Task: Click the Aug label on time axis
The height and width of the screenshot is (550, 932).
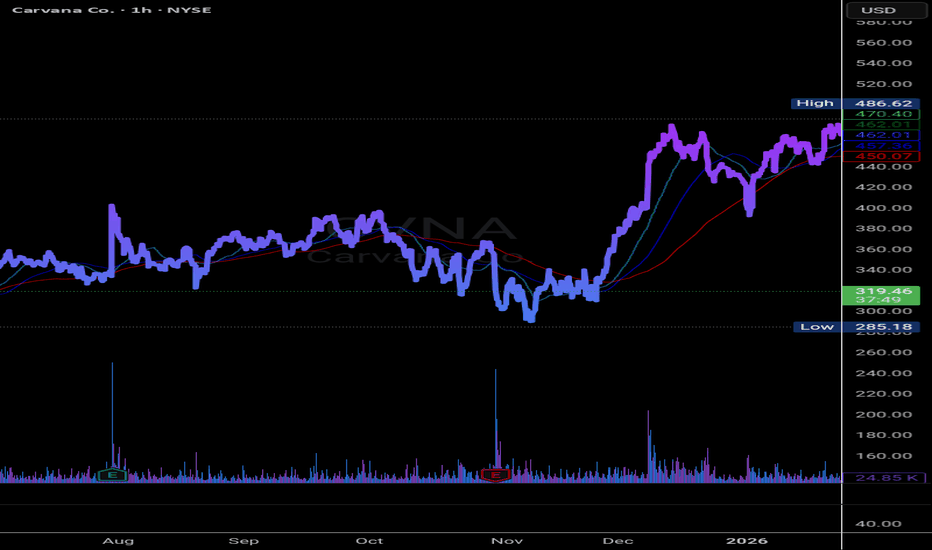Action: [x=118, y=540]
